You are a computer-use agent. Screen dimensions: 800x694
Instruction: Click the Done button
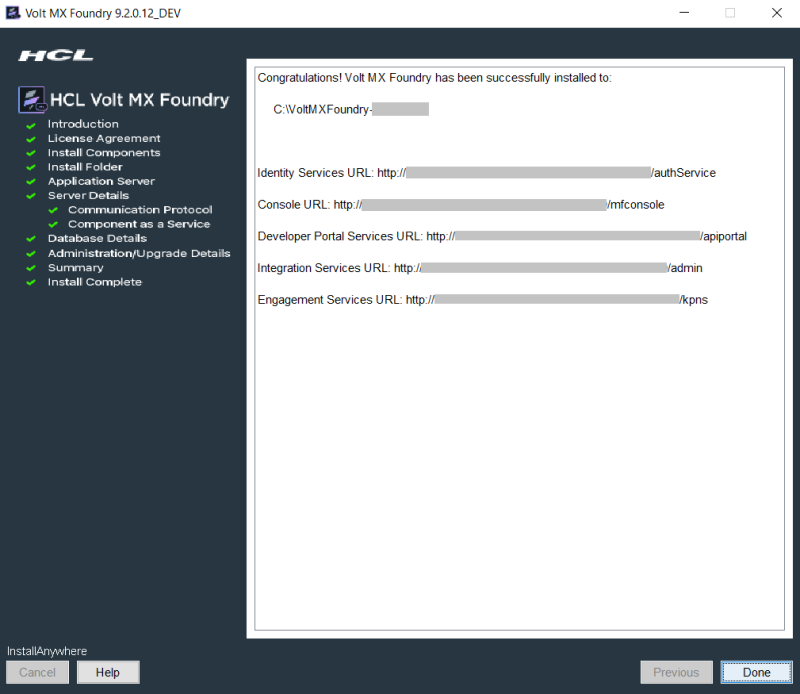pos(757,672)
